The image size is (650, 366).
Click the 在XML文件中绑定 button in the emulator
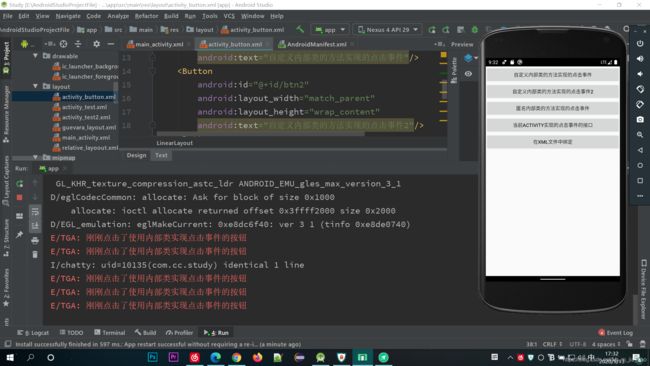(x=553, y=142)
